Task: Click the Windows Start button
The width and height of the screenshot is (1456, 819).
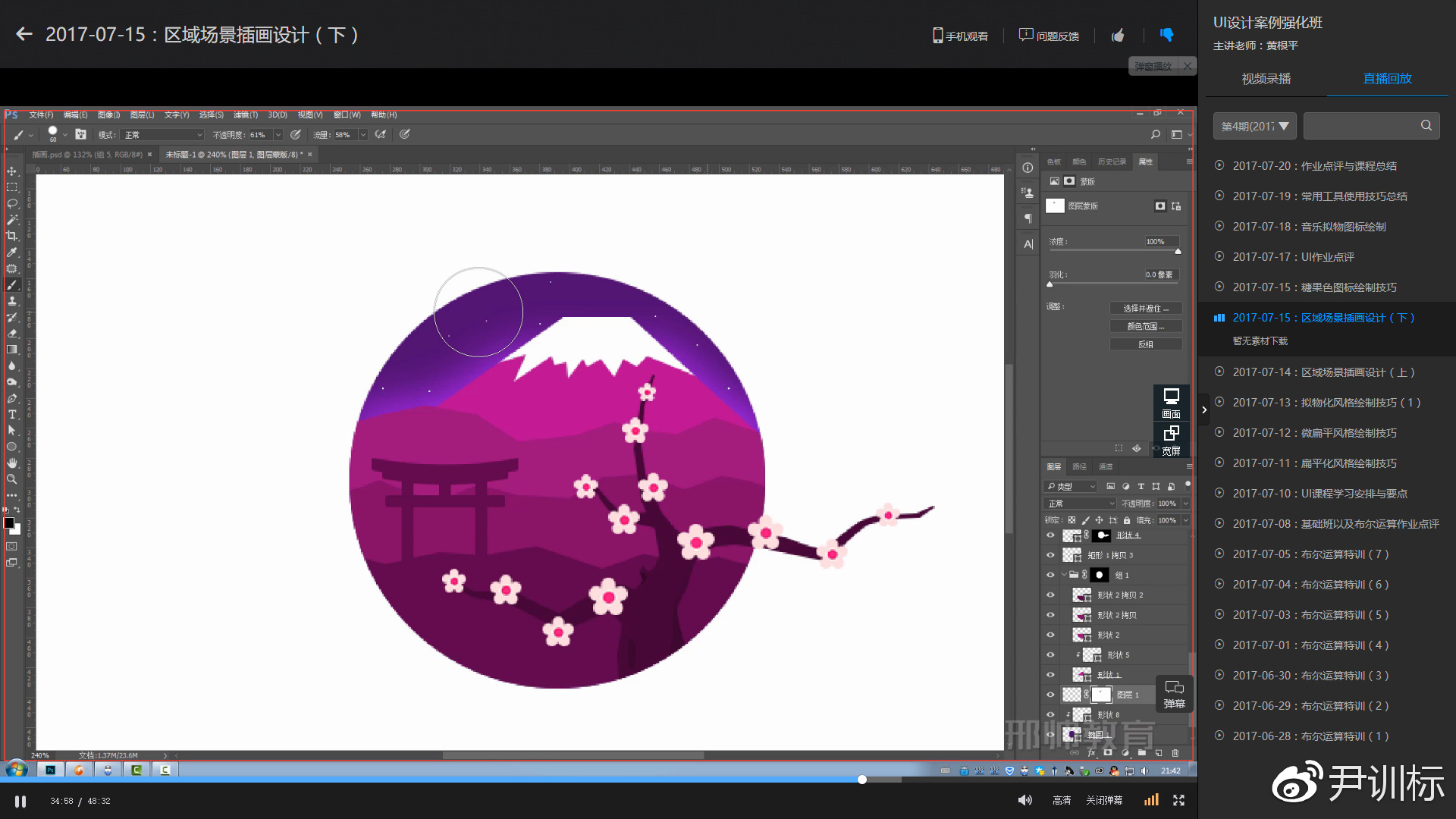Action: 16,770
